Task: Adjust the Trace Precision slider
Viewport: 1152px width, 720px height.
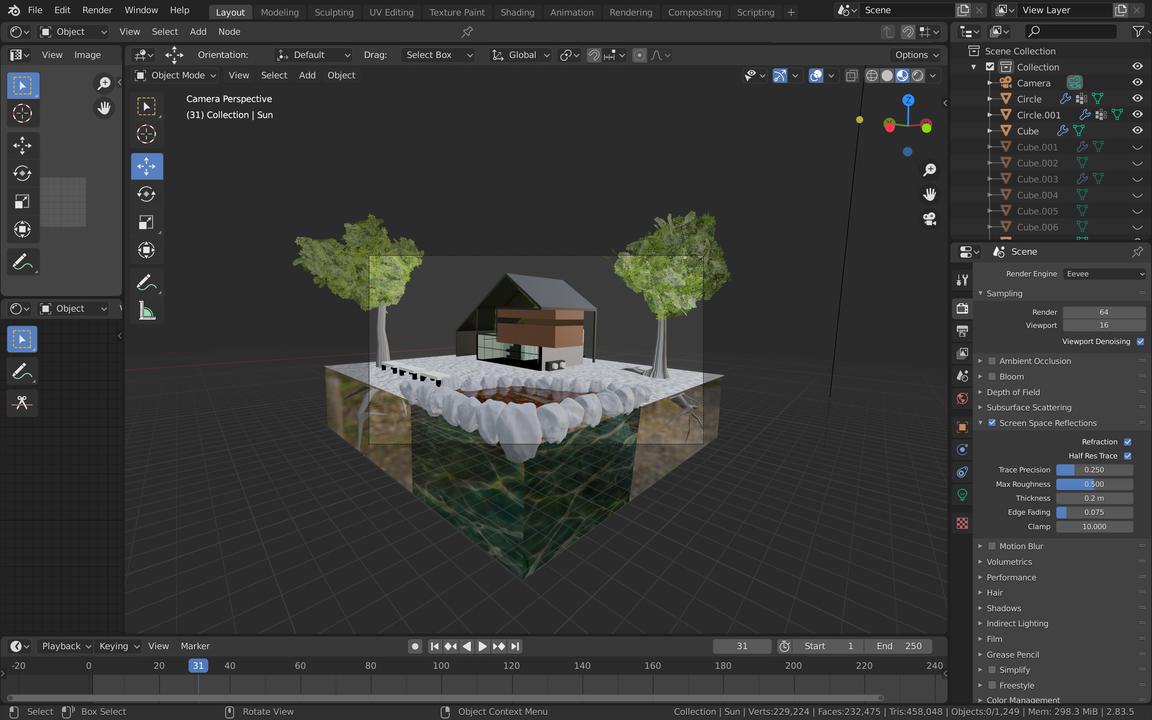Action: click(1094, 470)
